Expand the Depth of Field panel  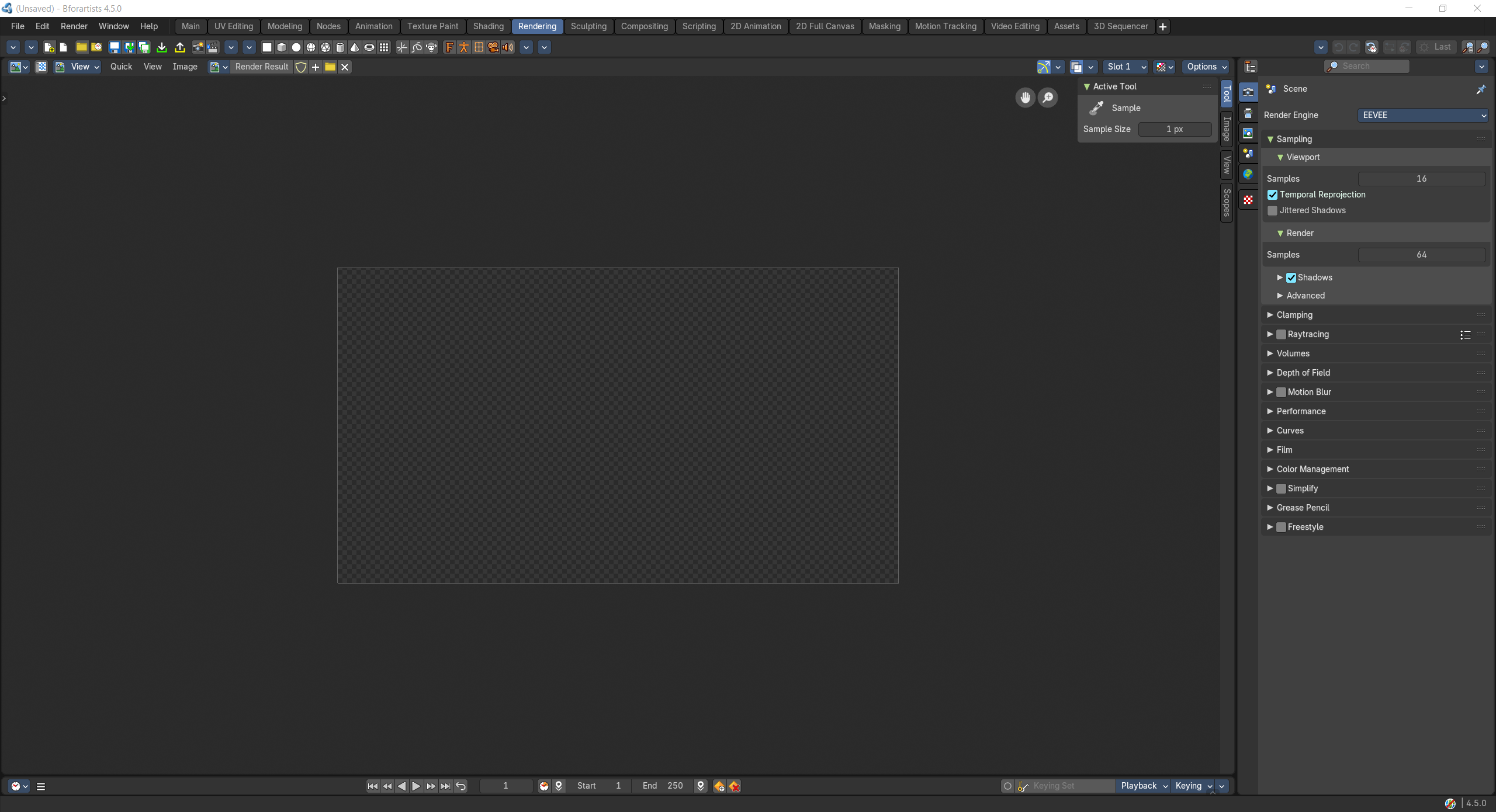pos(1376,373)
